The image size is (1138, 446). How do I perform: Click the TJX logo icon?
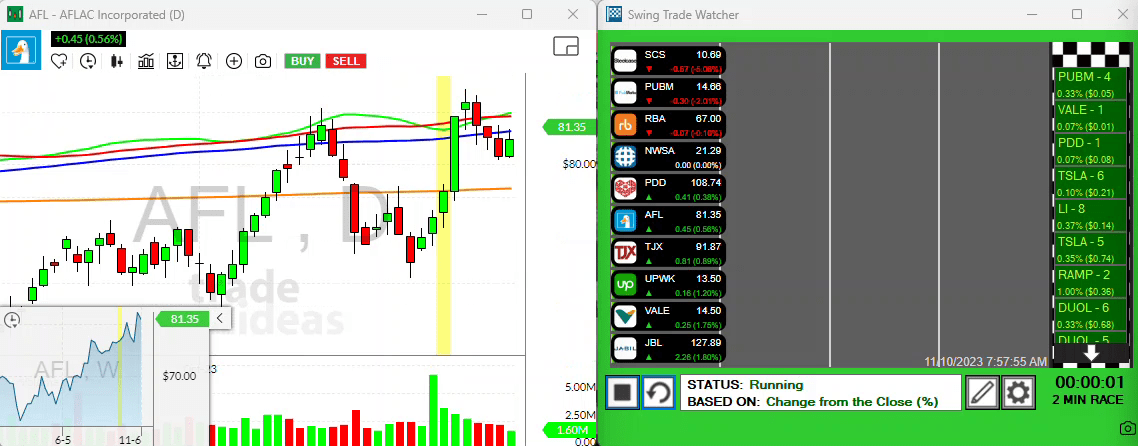(625, 253)
